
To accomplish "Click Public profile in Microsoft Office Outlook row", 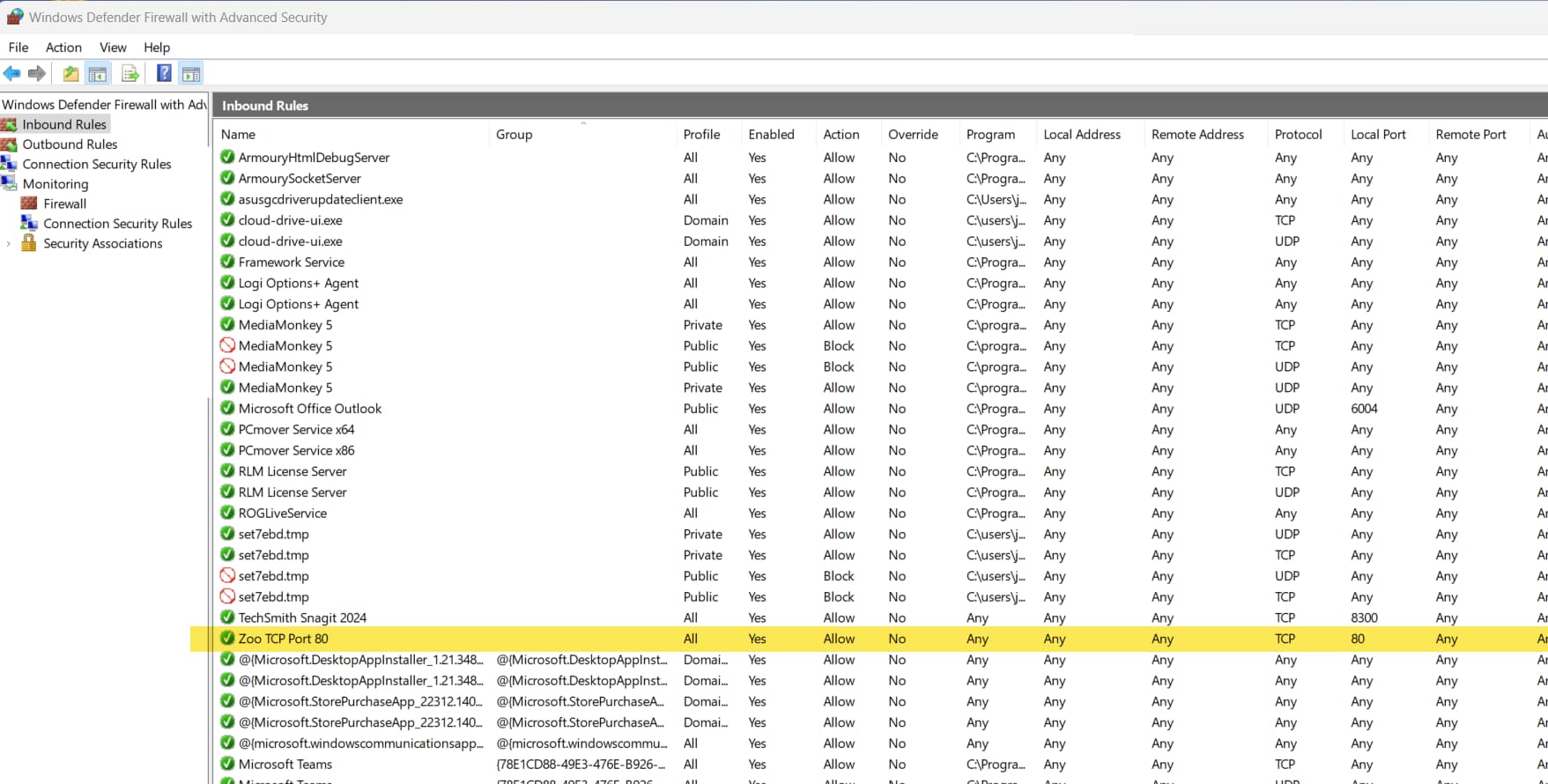I will coord(700,409).
